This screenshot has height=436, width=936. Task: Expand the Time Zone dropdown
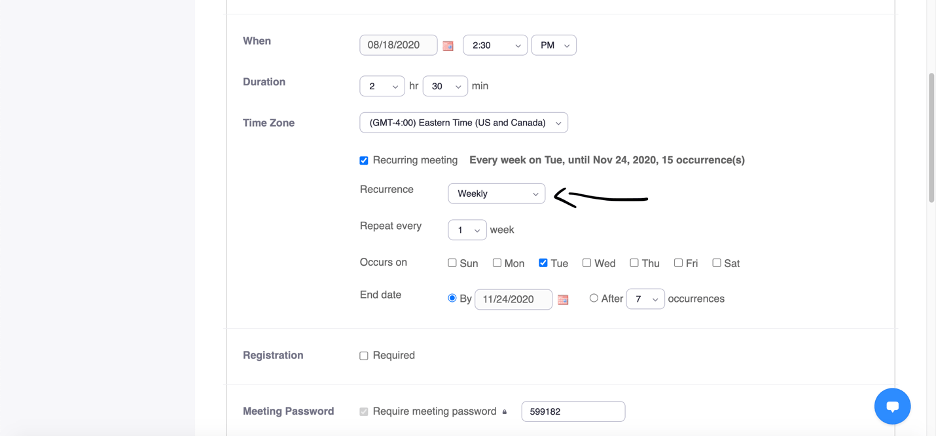tap(463, 123)
